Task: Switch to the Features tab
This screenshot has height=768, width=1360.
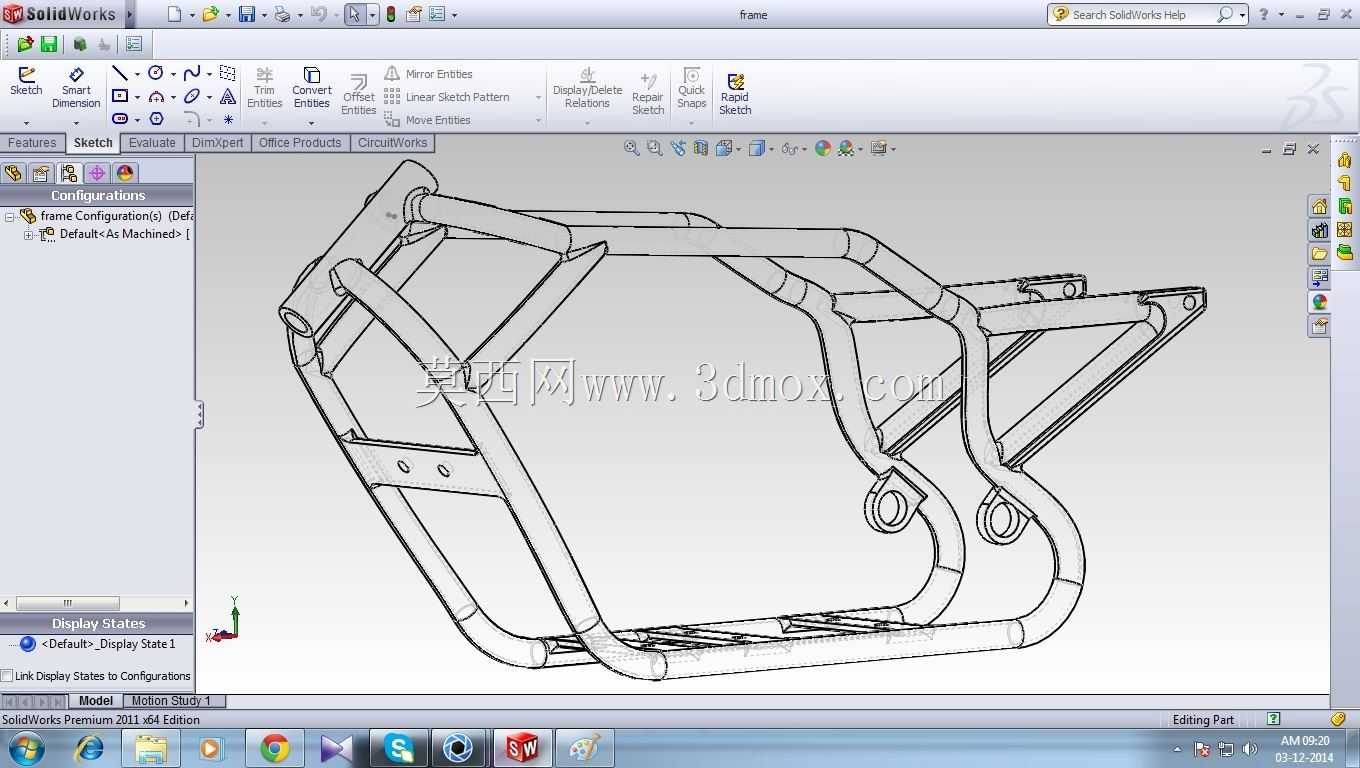Action: pyautogui.click(x=32, y=143)
